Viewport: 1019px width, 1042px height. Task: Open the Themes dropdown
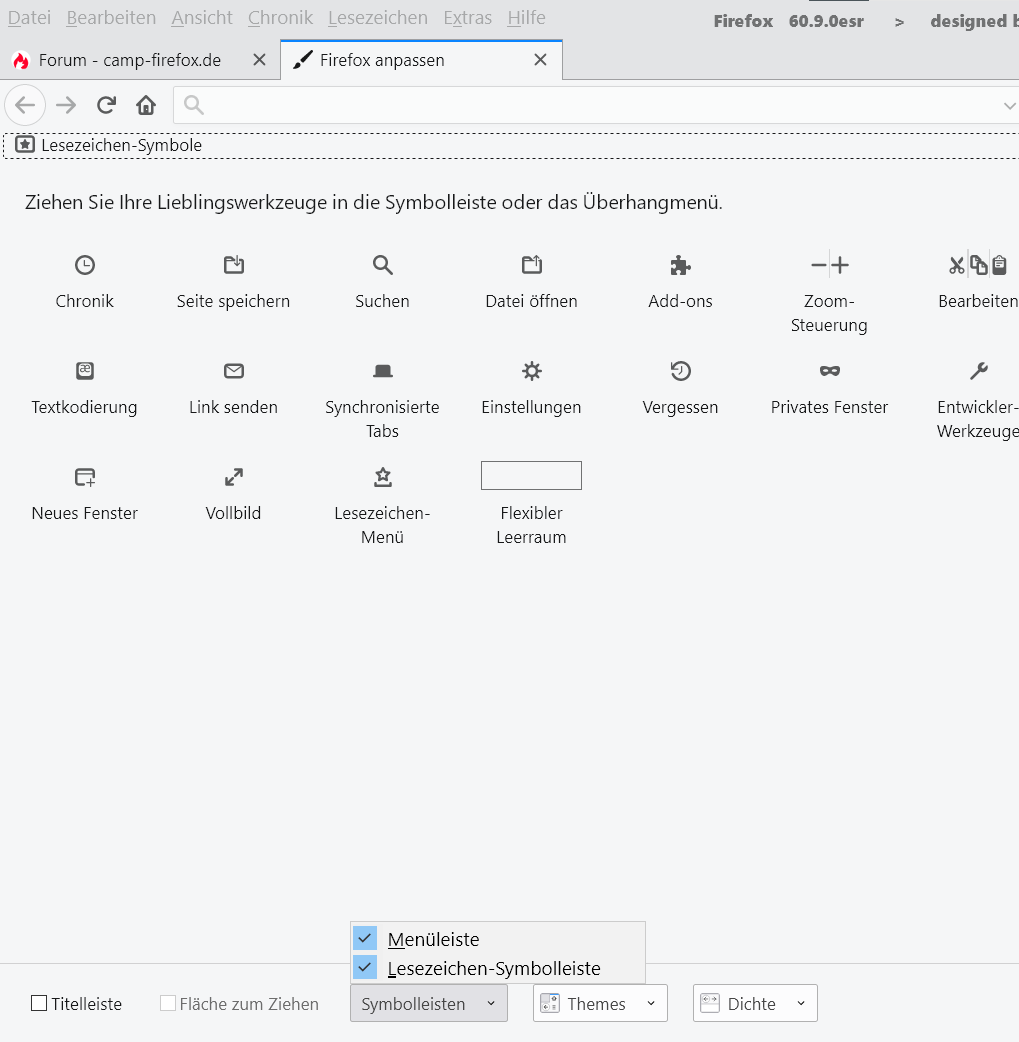(600, 1003)
